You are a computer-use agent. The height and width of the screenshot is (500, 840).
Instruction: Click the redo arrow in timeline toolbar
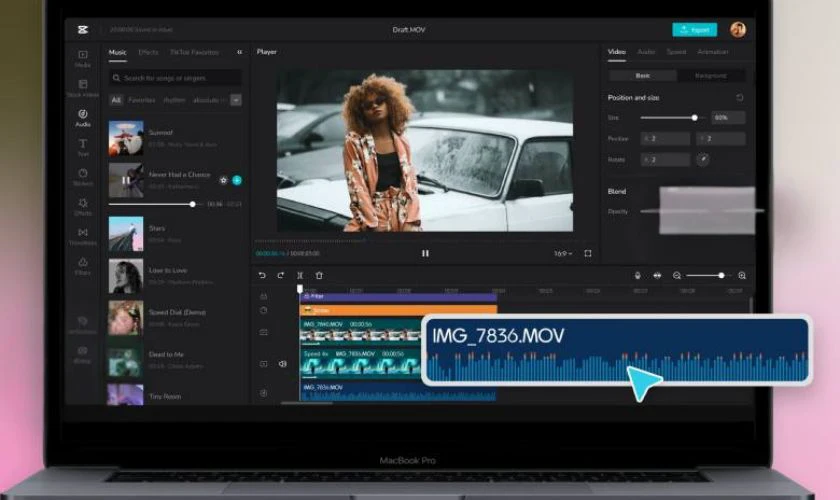(x=281, y=275)
